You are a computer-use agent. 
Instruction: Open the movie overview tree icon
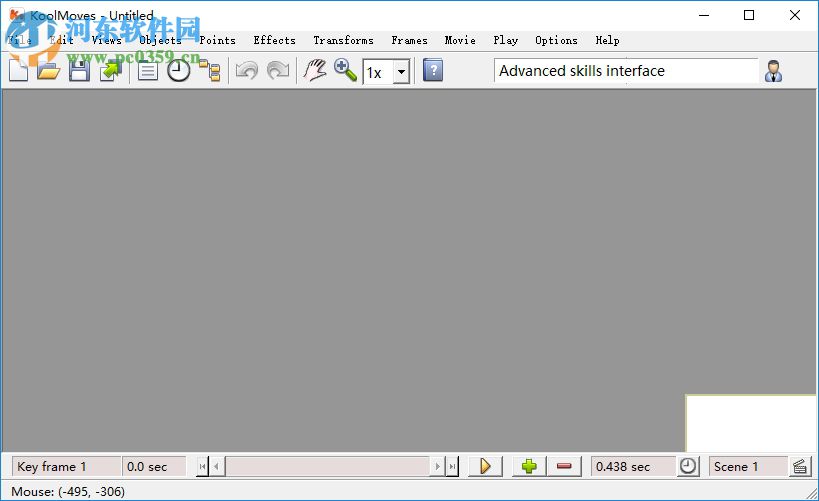209,71
